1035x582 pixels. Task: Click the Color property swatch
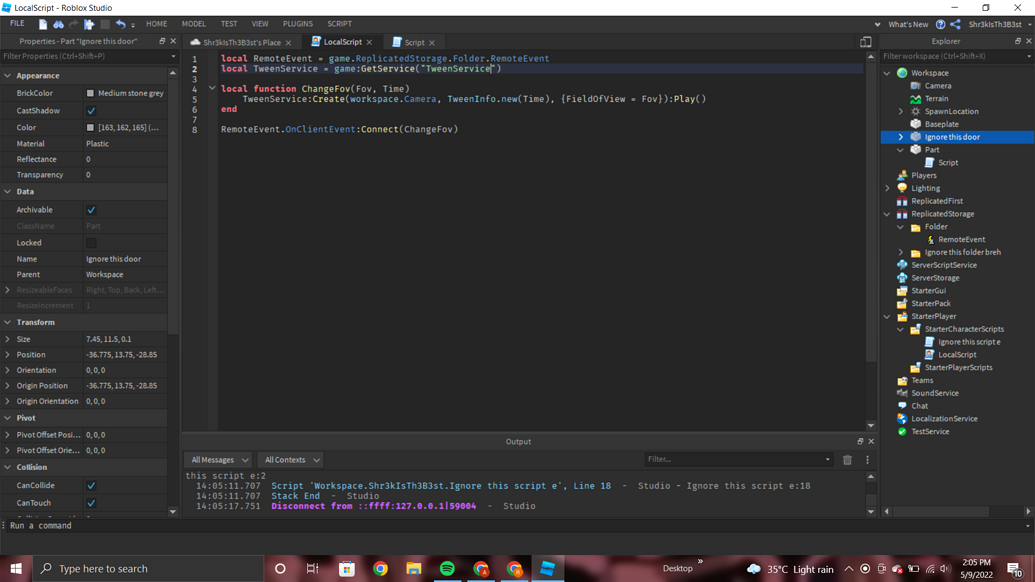(90, 128)
